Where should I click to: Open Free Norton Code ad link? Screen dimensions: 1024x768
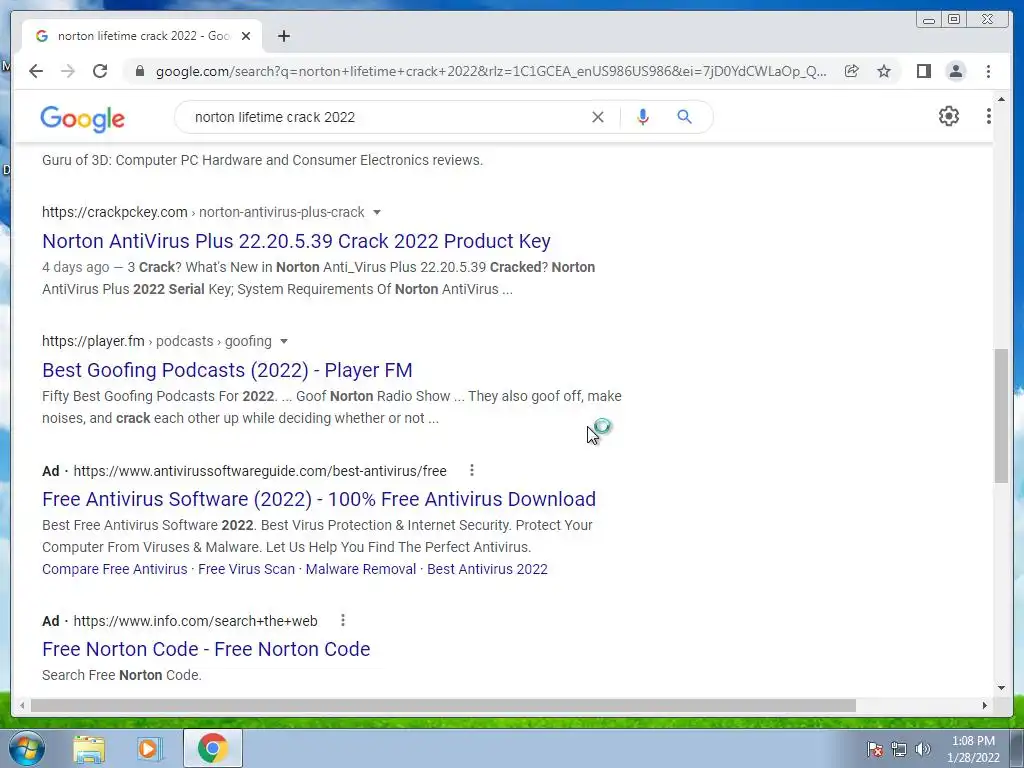pos(206,649)
